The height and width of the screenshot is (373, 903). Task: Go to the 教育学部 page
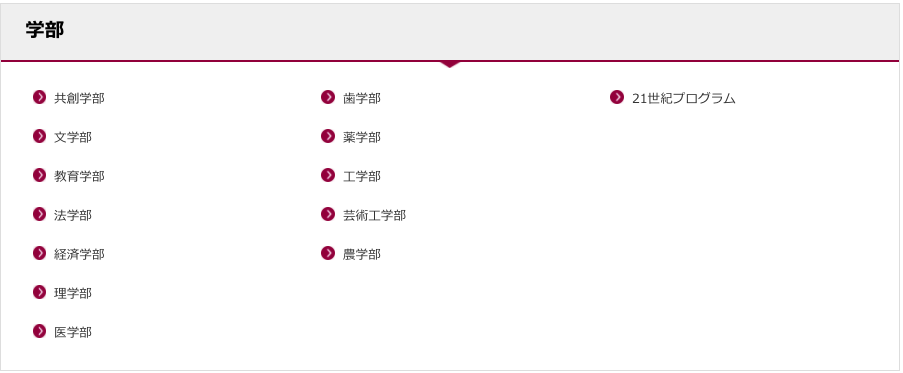tap(79, 176)
